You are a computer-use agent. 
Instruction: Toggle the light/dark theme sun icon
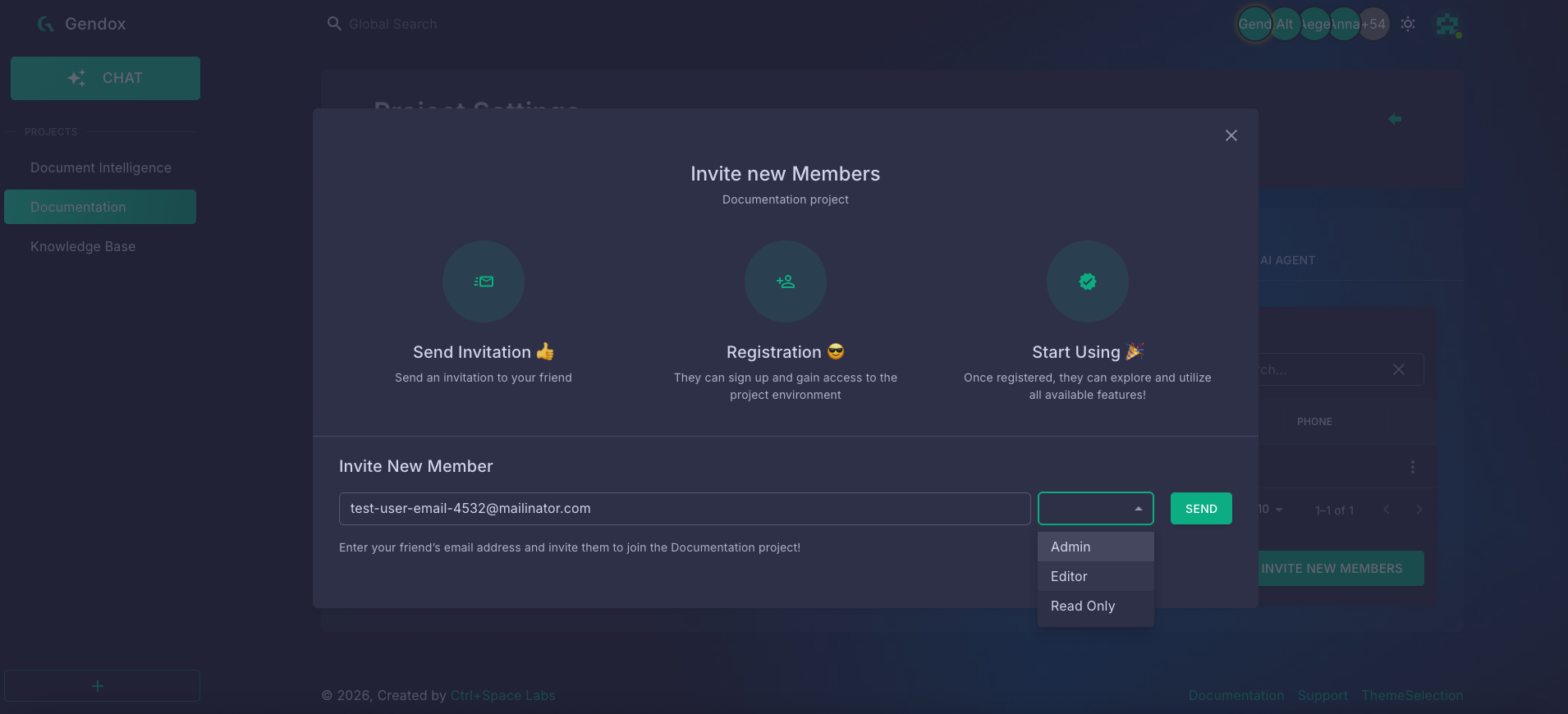(1408, 24)
